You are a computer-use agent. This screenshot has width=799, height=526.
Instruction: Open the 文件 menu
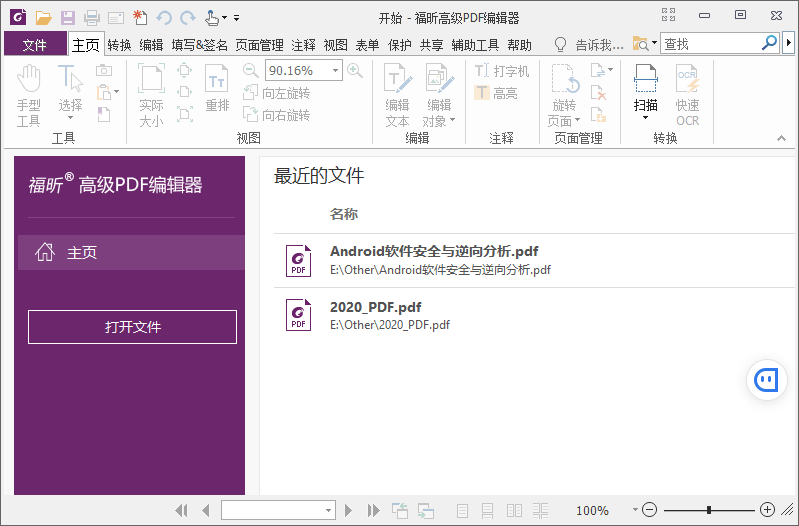point(35,44)
